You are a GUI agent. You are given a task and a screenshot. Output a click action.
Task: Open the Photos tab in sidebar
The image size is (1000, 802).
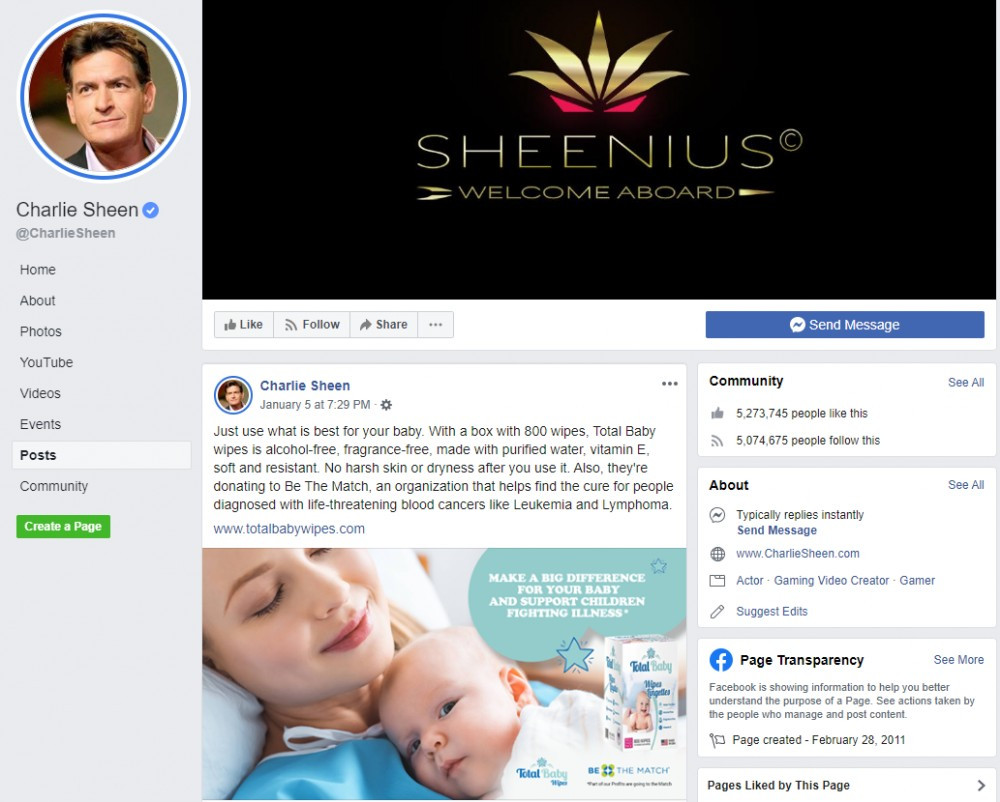pyautogui.click(x=41, y=332)
